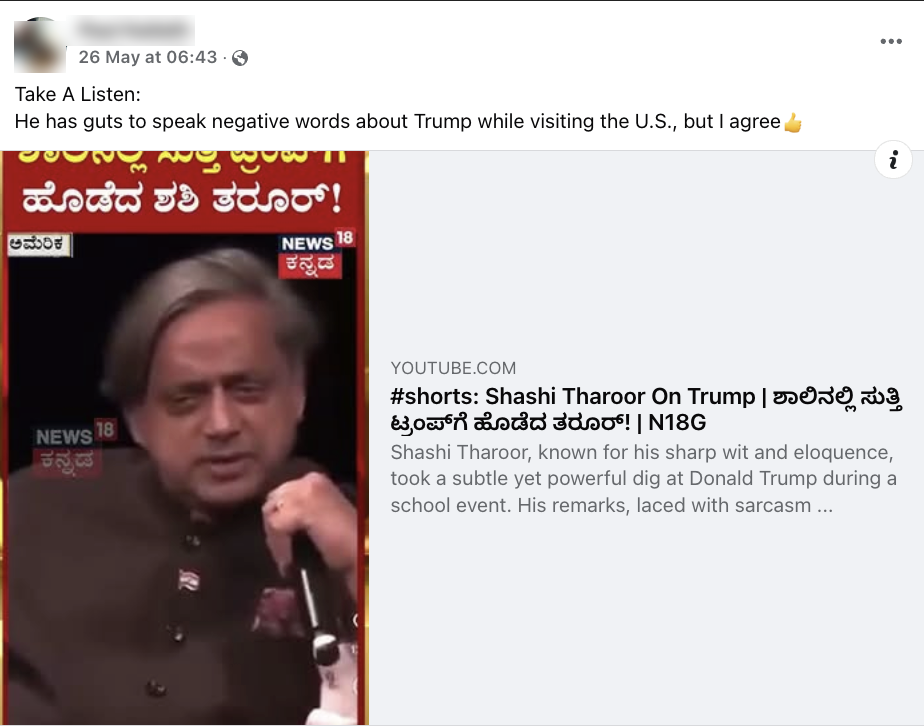Click the thumbs-up emoji in the post
This screenshot has height=728, width=924.
793,123
